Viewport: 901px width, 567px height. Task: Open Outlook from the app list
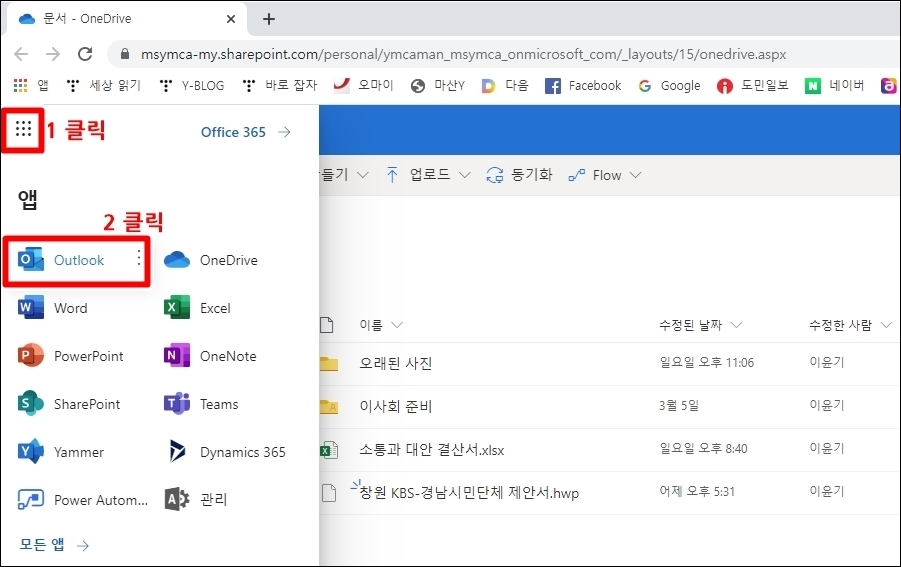(x=61, y=260)
